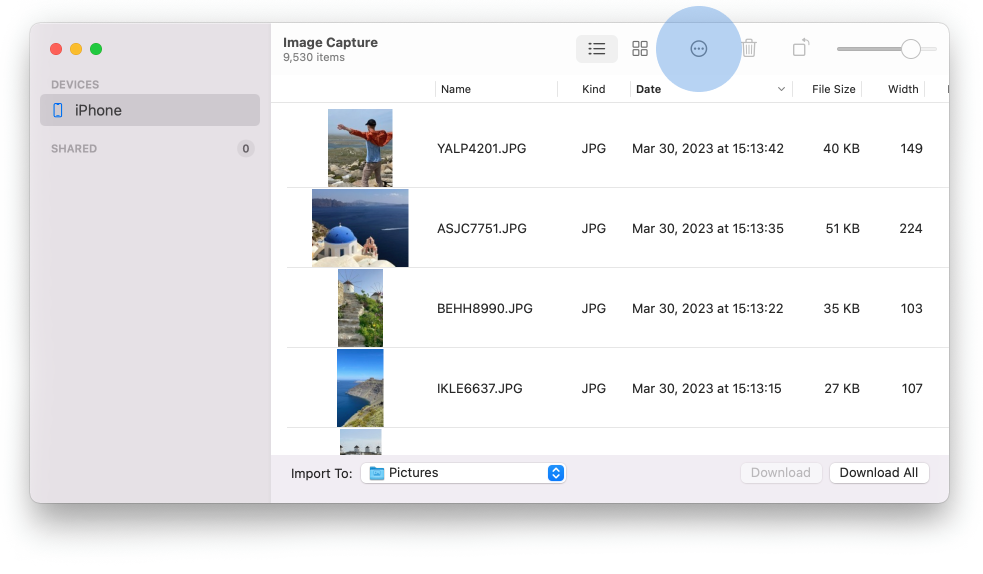Click the rotate image icon
The width and height of the screenshot is (983, 574).
click(x=801, y=48)
